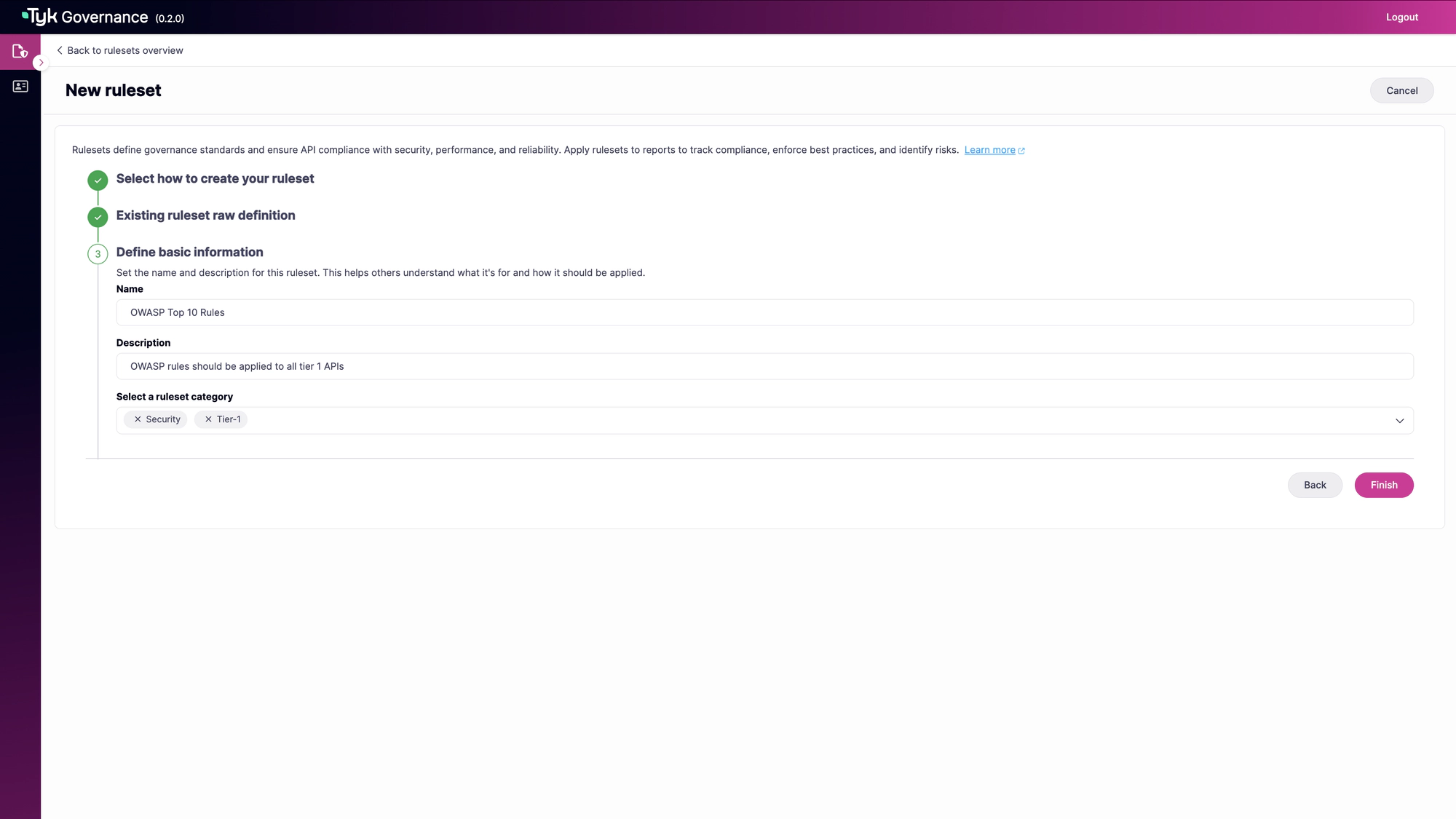The height and width of the screenshot is (819, 1456).
Task: Open the 'Existing ruleset raw definition' step
Action: click(x=205, y=215)
